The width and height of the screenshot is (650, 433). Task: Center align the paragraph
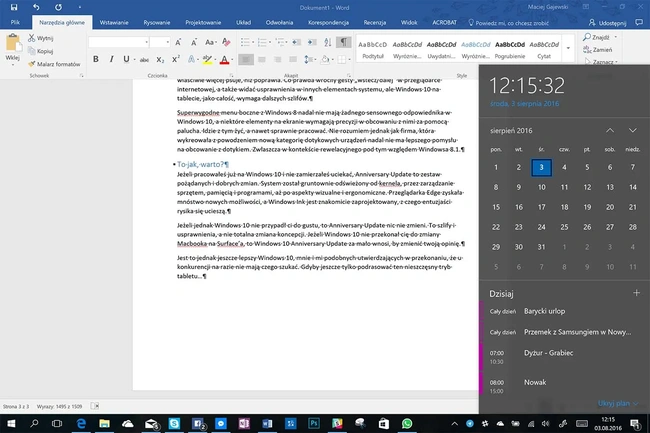262,60
